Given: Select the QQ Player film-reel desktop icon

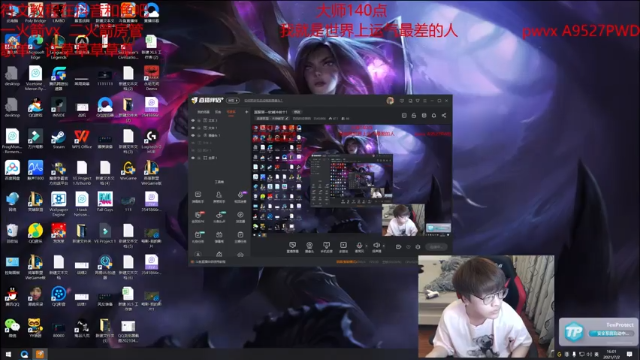Looking at the screenshot, I should (58, 296).
